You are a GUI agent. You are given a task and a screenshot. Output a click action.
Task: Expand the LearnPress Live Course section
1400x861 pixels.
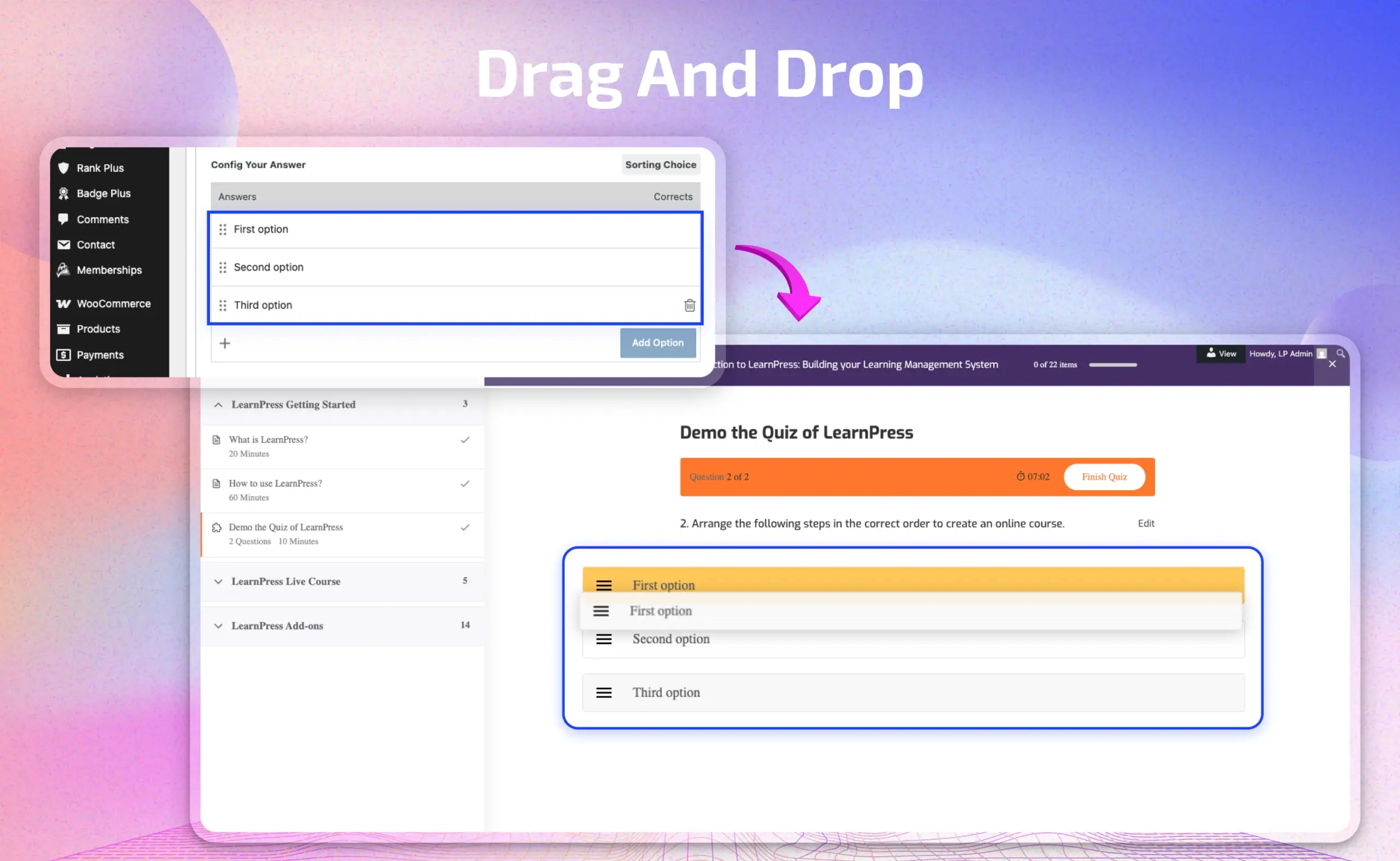218,581
